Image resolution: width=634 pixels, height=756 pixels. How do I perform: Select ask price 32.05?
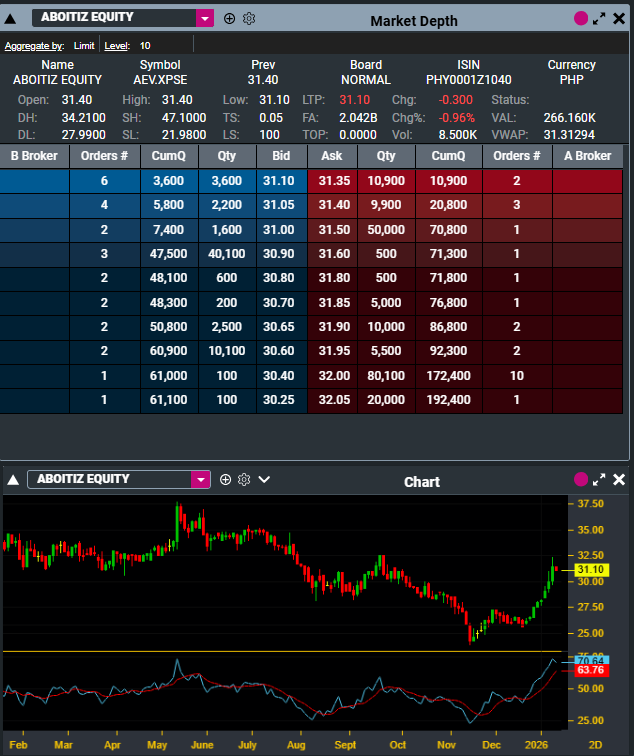click(334, 400)
